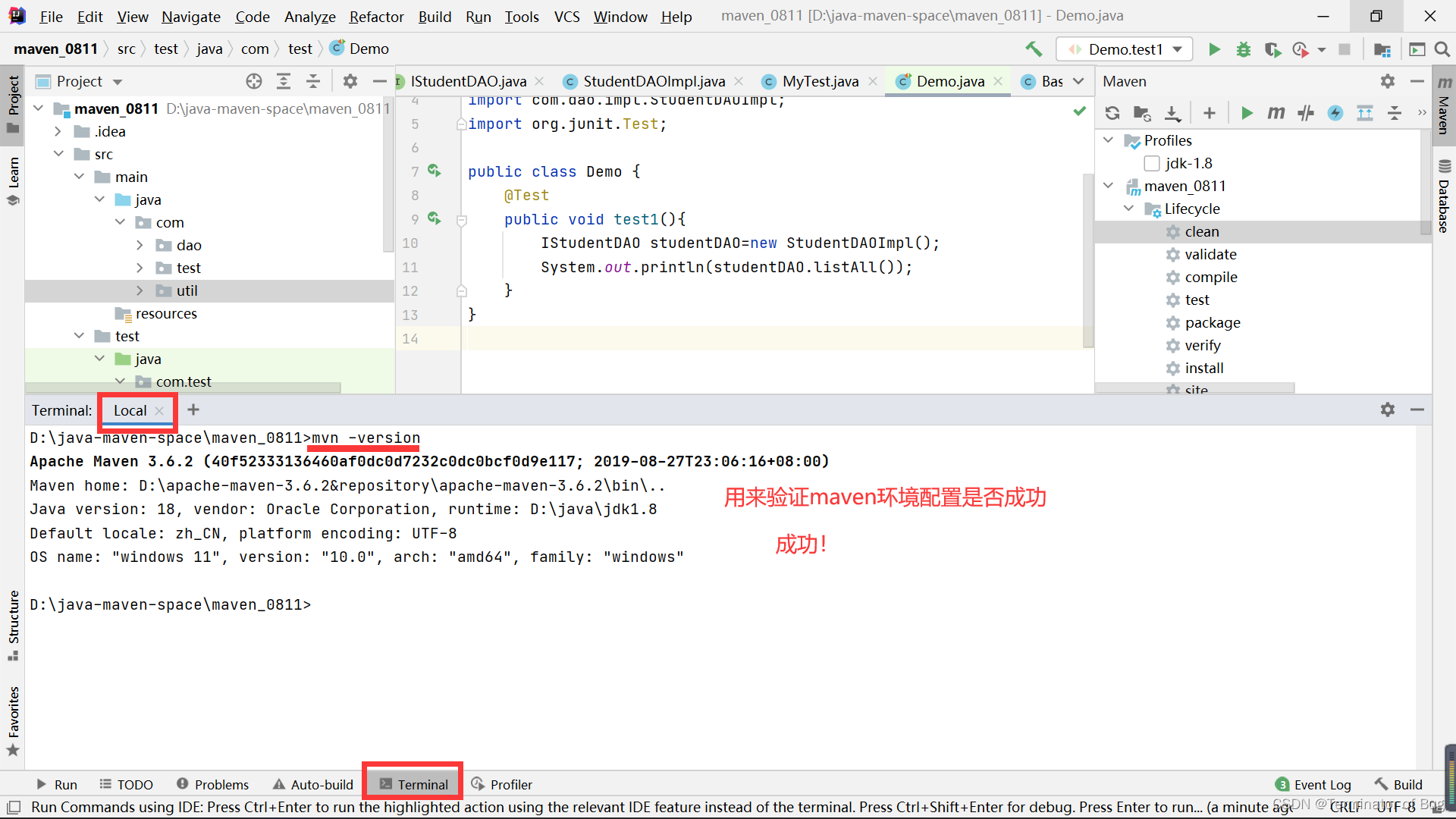The width and height of the screenshot is (1456, 819).
Task: Open the Refactor menu
Action: click(x=376, y=17)
